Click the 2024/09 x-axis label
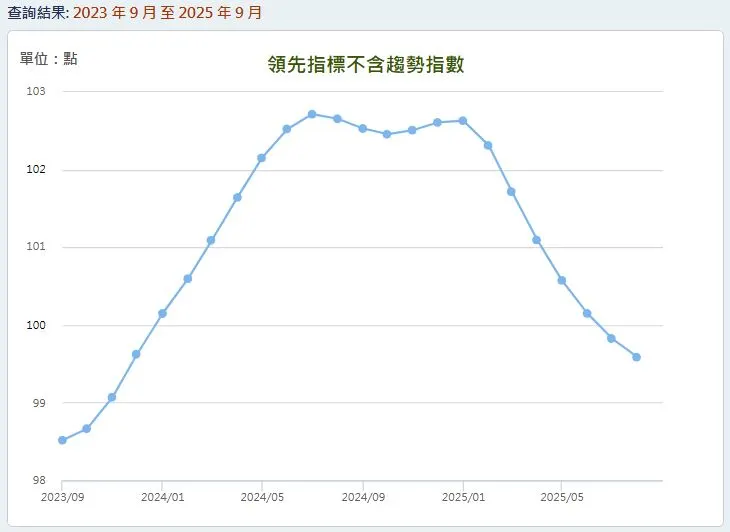 363,497
